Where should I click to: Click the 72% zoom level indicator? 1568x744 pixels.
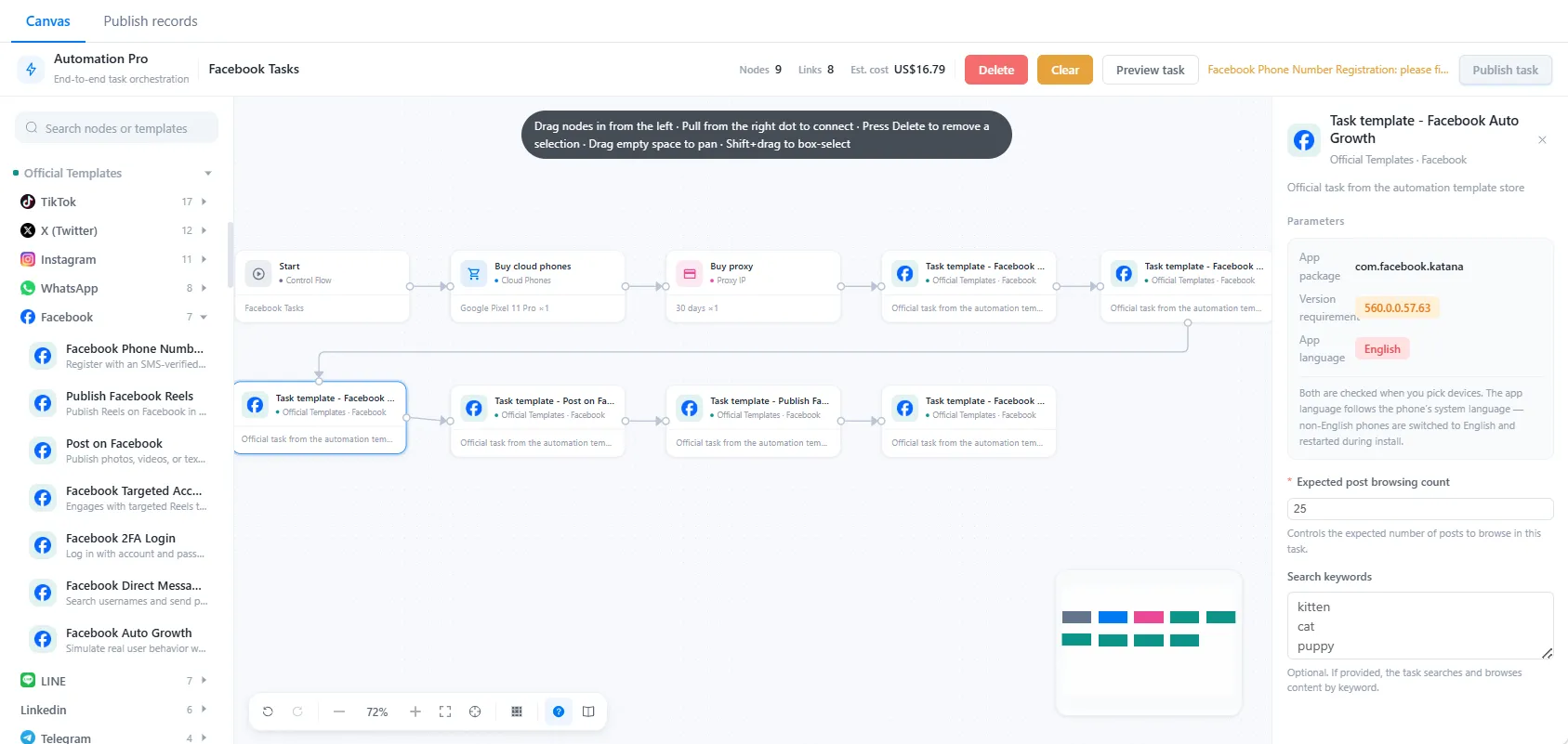376,711
